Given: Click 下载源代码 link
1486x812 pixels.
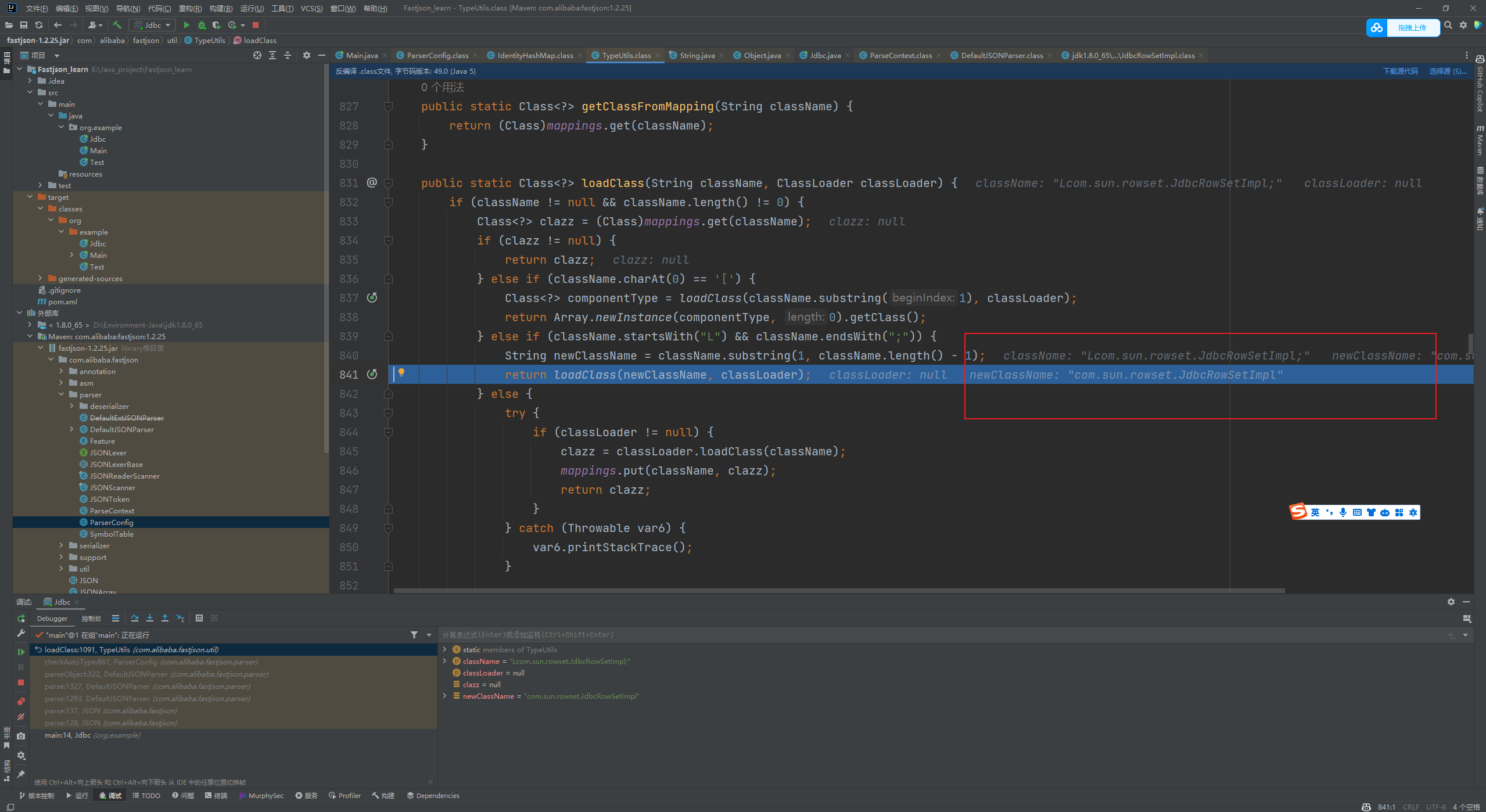Looking at the screenshot, I should [x=1400, y=71].
